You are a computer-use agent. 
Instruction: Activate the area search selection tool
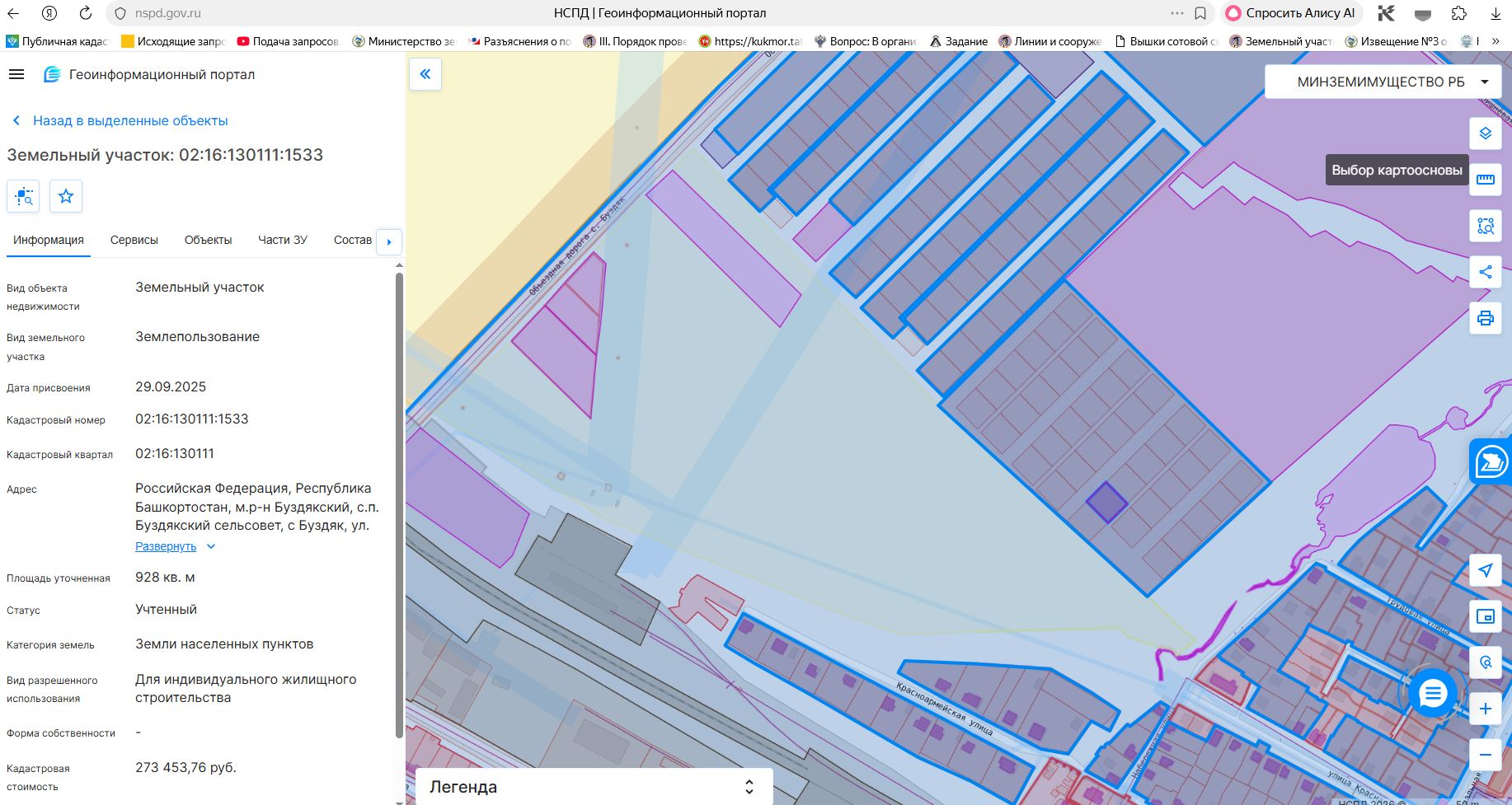pyautogui.click(x=1485, y=226)
